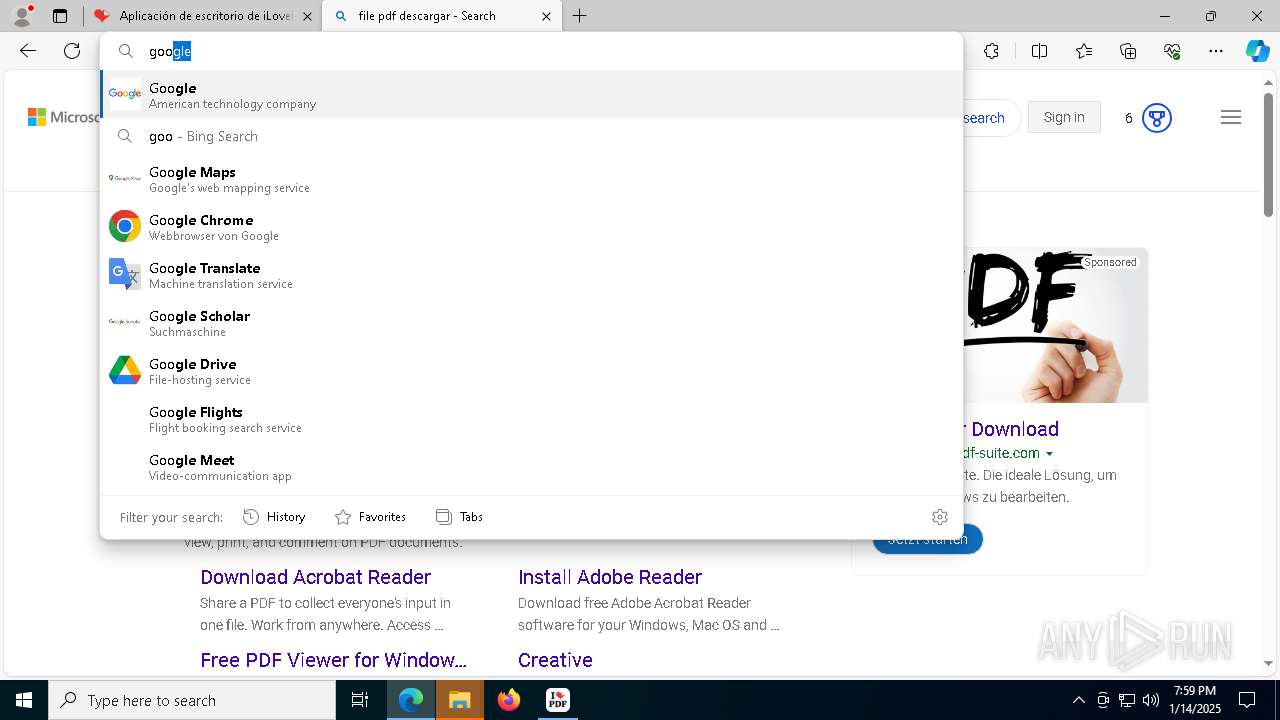Click the Sign in button
Viewport: 1280px width, 720px height.
click(x=1064, y=118)
